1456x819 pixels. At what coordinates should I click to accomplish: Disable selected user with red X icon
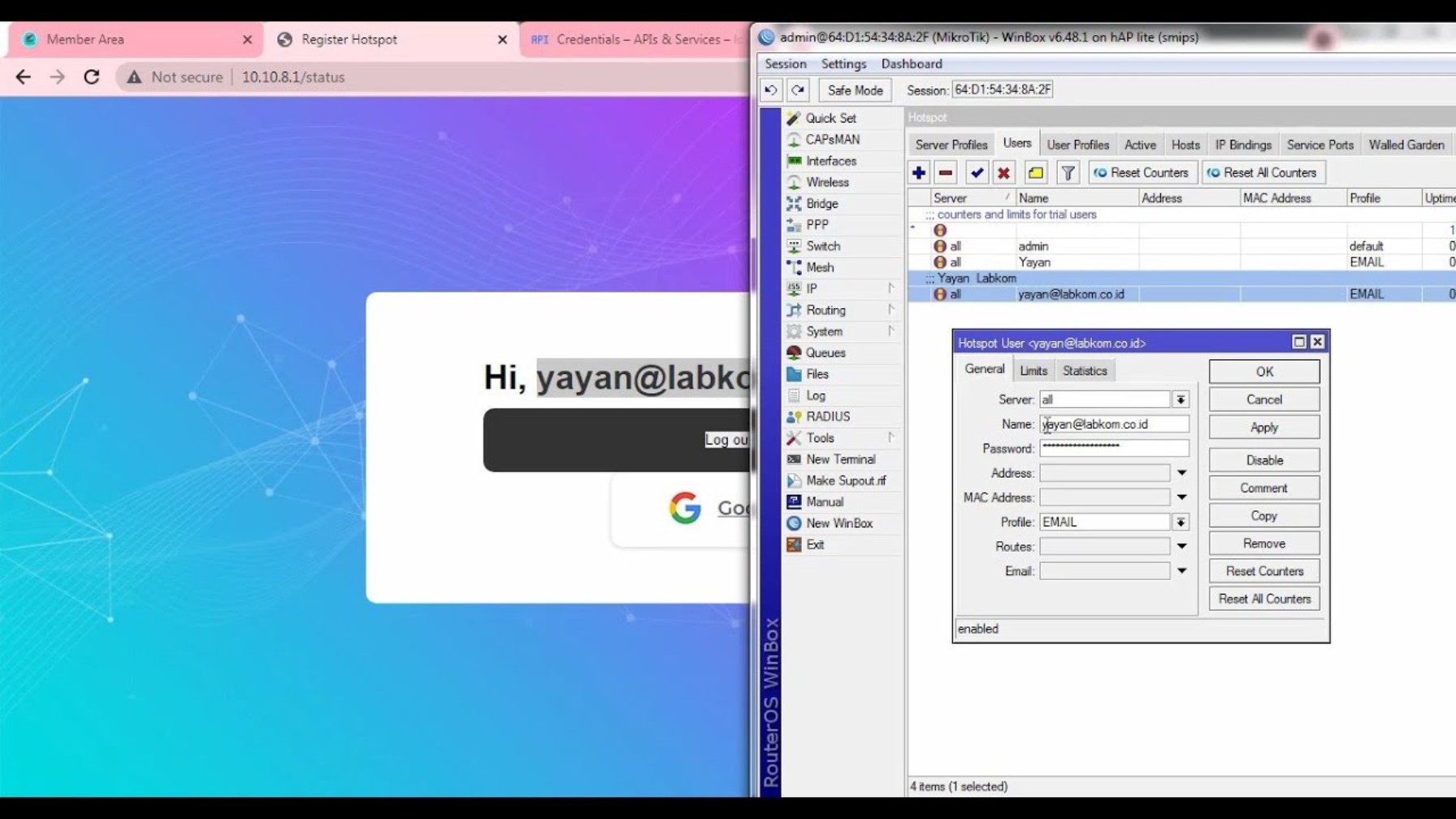[x=1003, y=172]
